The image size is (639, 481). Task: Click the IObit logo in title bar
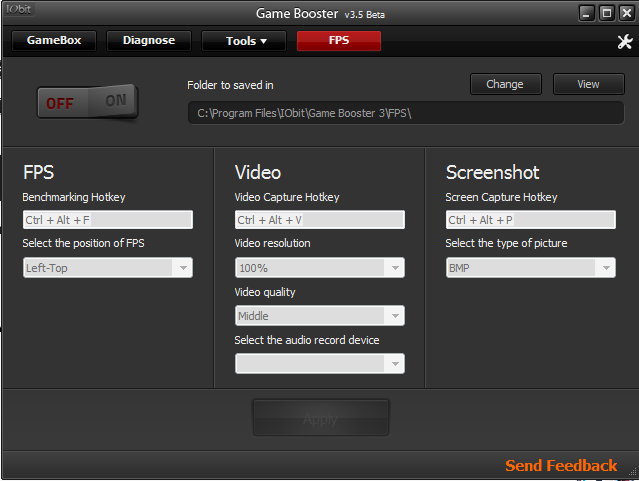point(19,9)
